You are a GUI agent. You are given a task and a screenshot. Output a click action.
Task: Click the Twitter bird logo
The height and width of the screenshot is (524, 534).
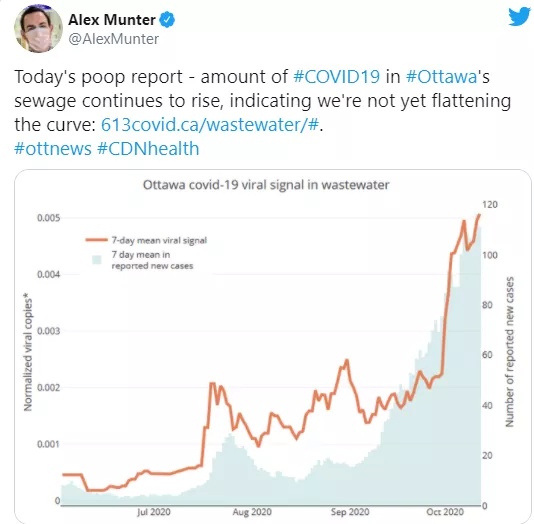coord(519,17)
